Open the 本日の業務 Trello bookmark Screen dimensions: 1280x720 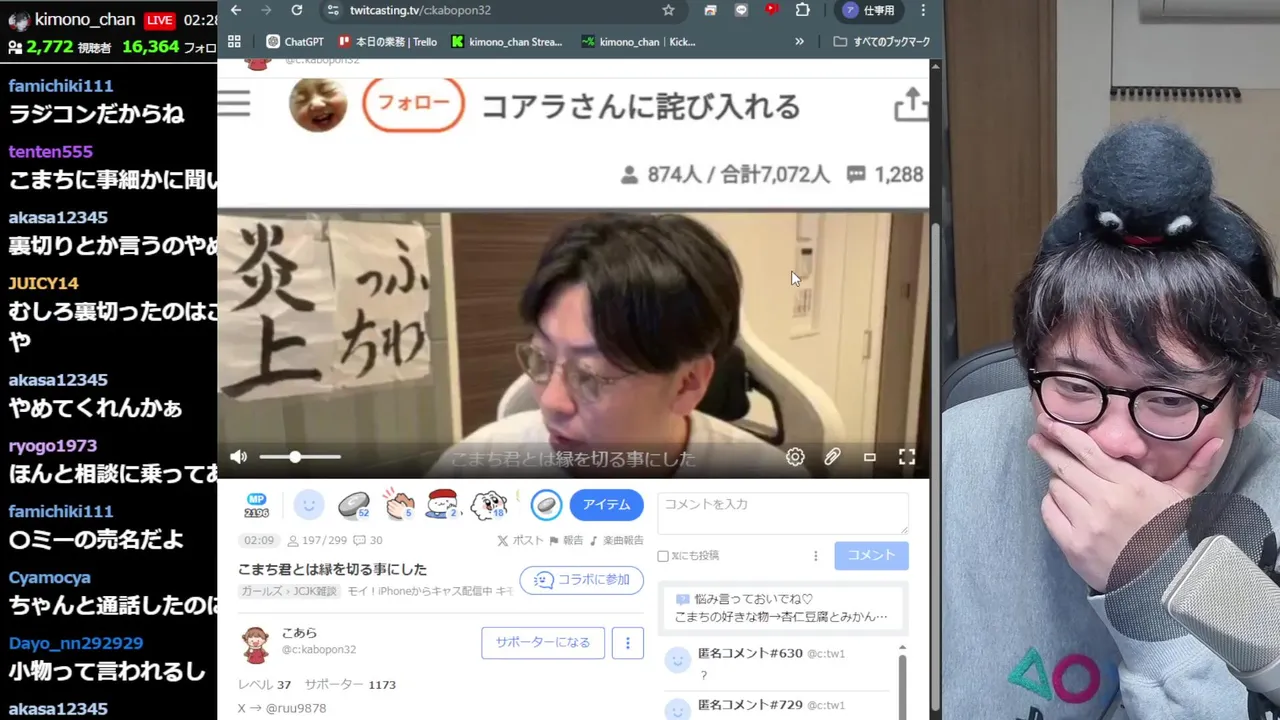(x=388, y=42)
